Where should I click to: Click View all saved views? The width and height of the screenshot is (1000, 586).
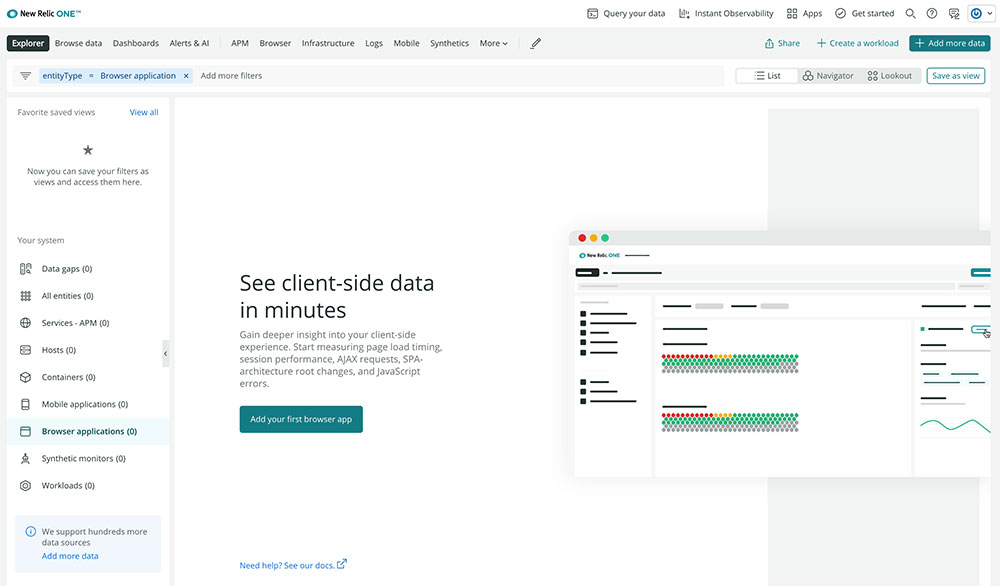click(143, 112)
